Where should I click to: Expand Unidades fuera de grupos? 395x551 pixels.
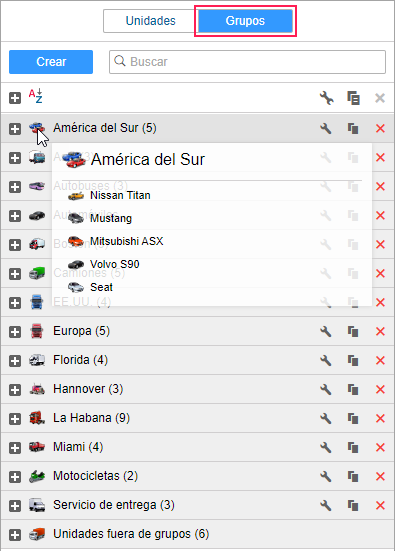tap(15, 535)
